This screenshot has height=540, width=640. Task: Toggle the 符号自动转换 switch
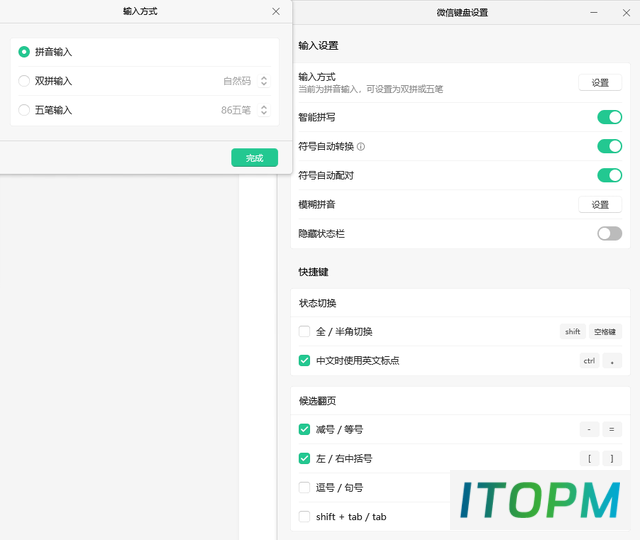609,146
